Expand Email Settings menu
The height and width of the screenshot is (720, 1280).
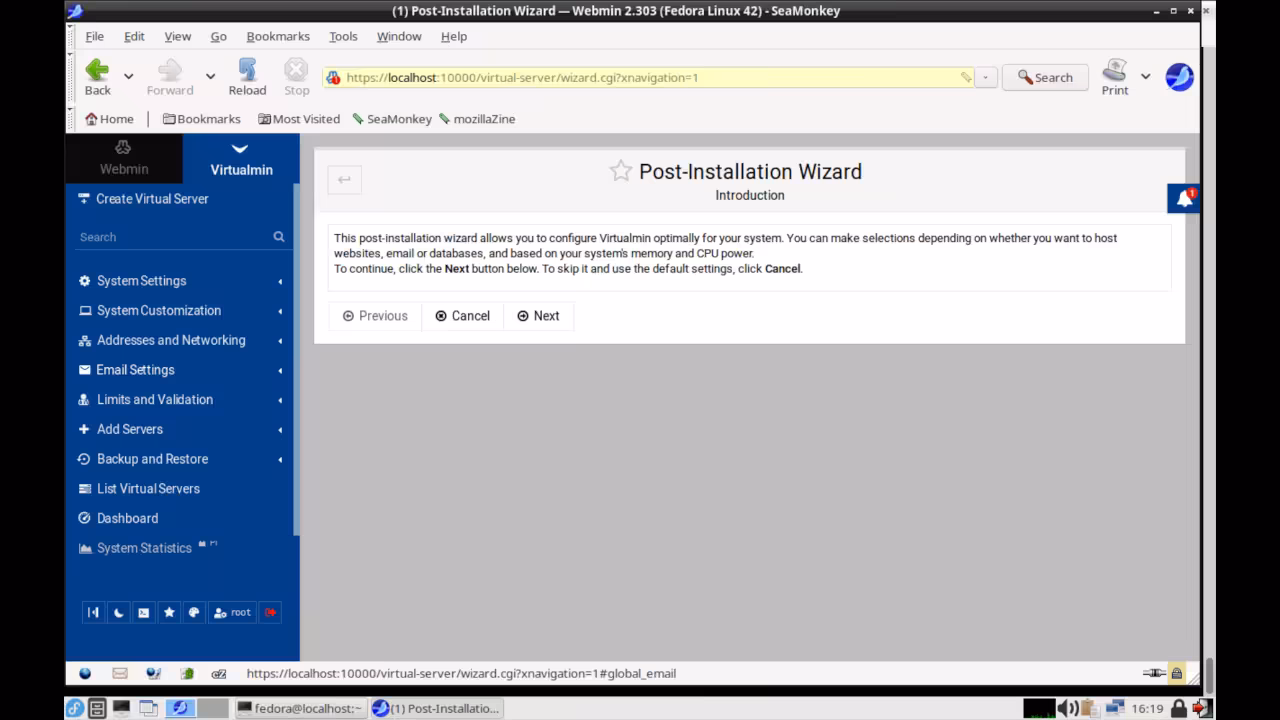pos(181,370)
